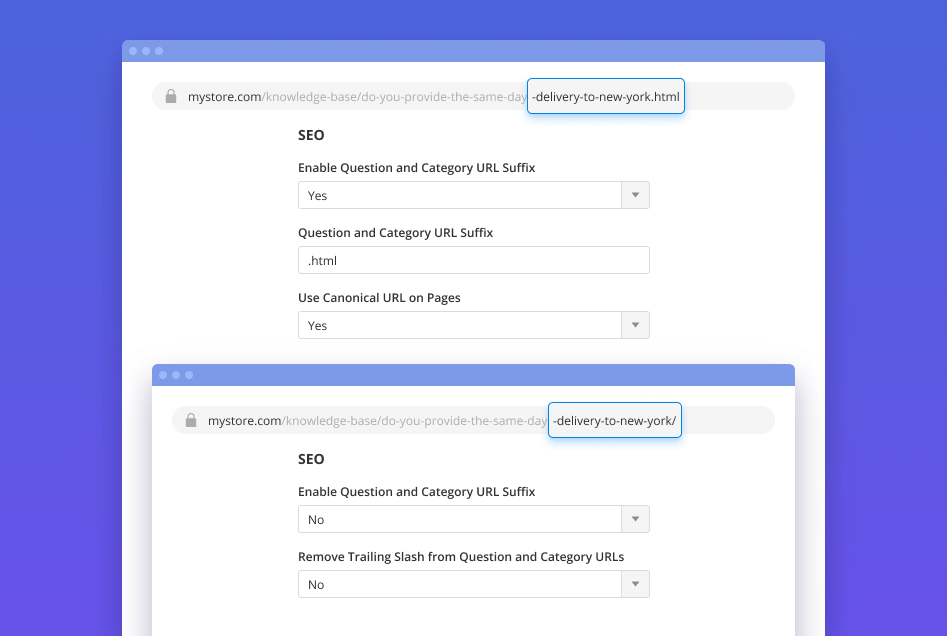Viewport: 947px width, 636px height.
Task: Click the rightmost dot in the top window title bar
Action: click(x=159, y=51)
